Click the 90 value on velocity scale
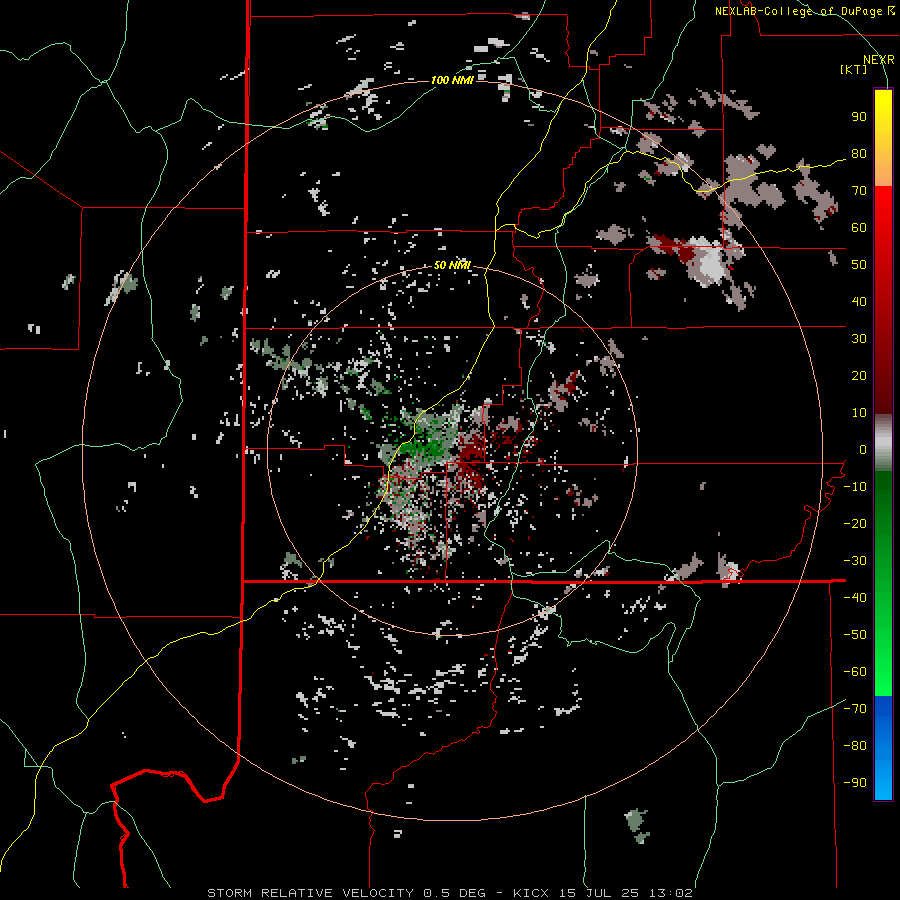This screenshot has width=900, height=900. tap(859, 117)
